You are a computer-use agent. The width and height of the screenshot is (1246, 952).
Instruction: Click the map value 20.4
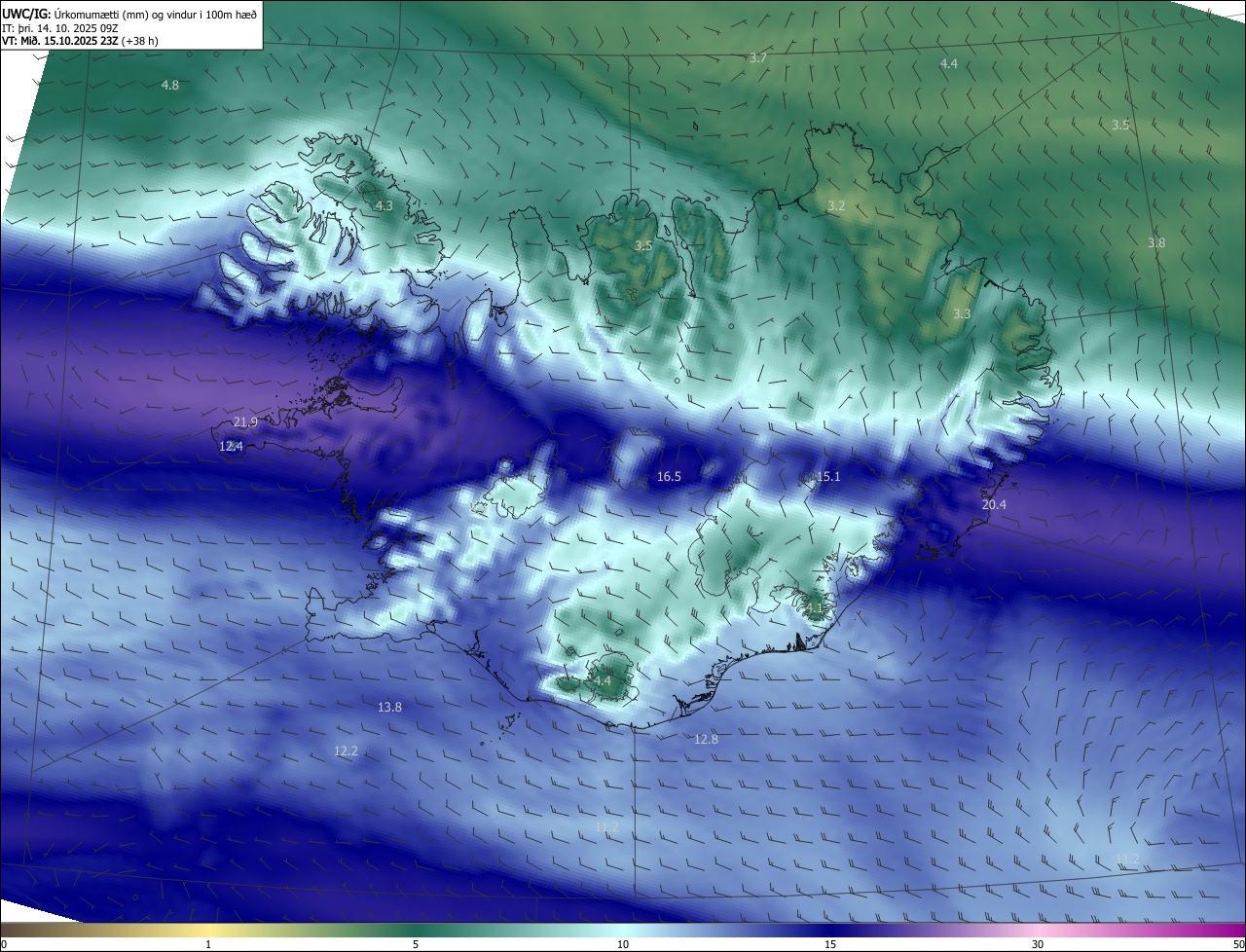pos(994,504)
